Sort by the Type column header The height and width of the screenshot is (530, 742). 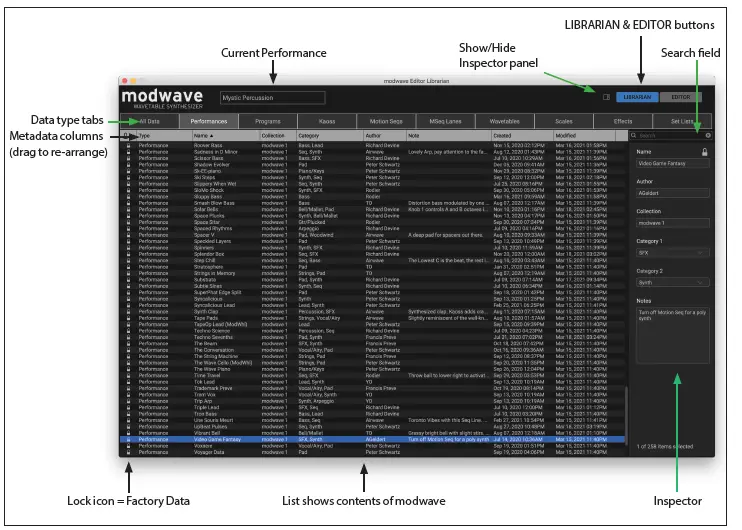162,136
